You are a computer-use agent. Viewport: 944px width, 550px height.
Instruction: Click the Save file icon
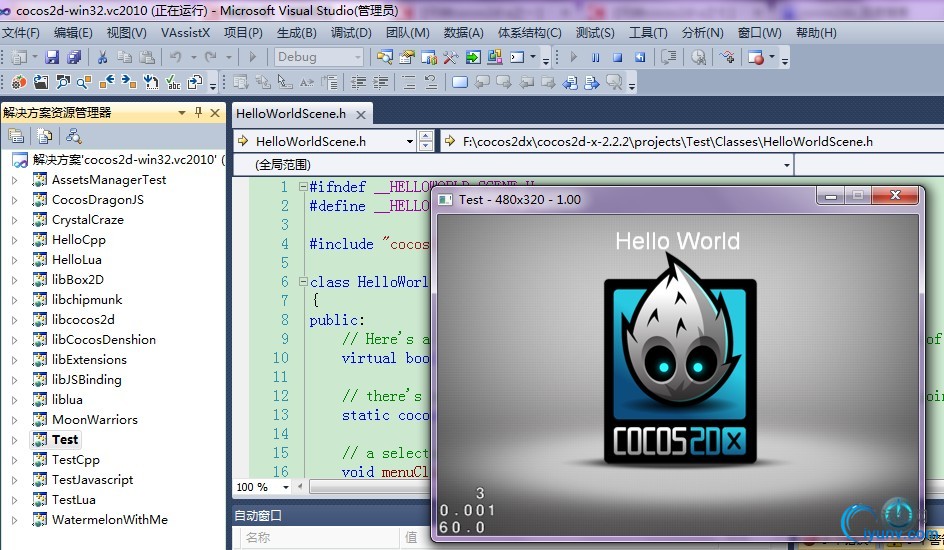click(52, 57)
